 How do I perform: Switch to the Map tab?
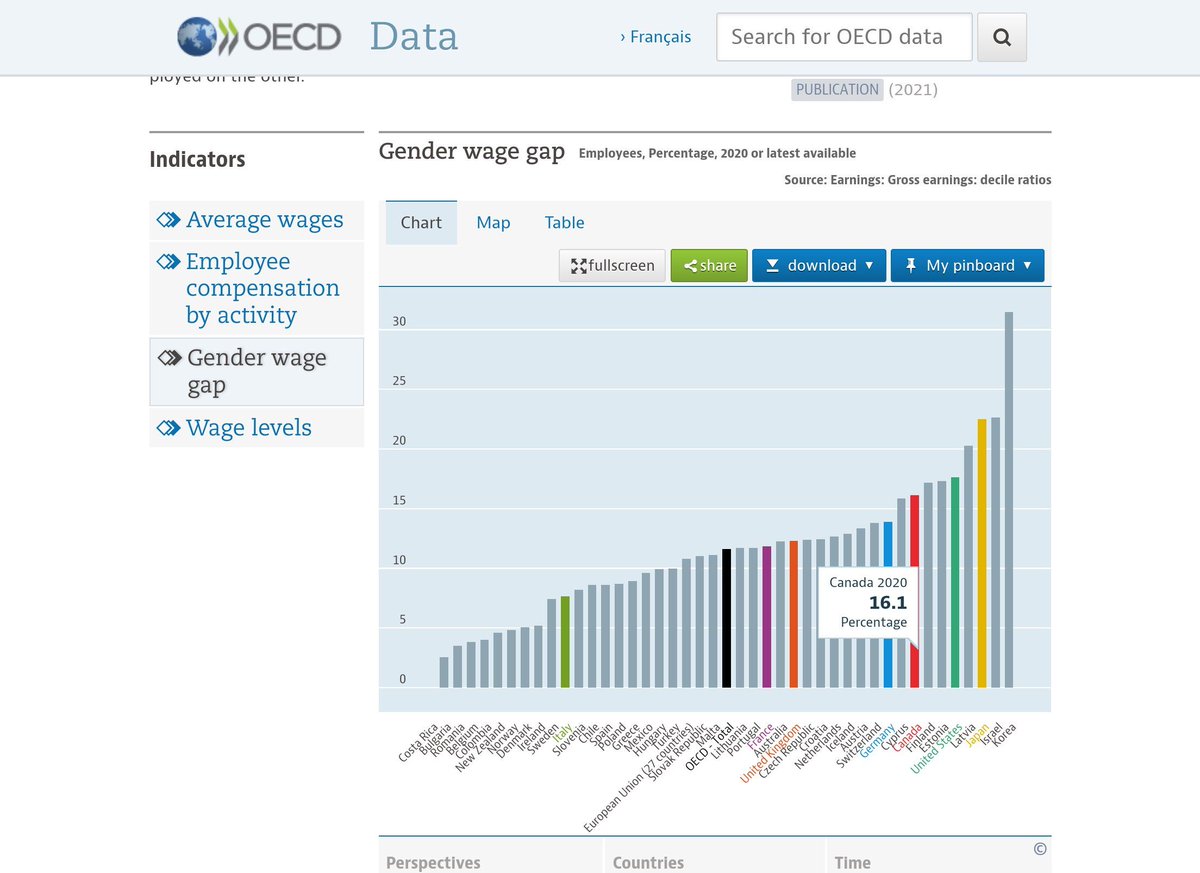click(x=493, y=223)
